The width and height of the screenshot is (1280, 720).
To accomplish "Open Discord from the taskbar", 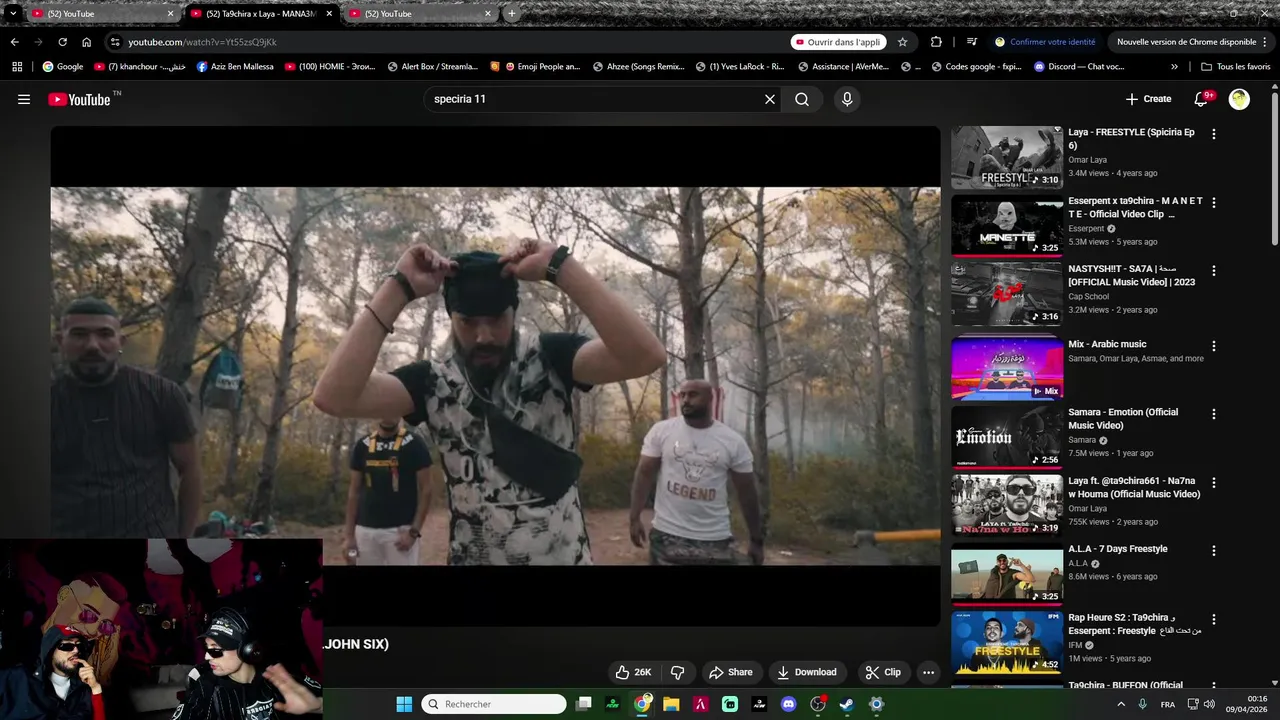I will click(x=788, y=704).
